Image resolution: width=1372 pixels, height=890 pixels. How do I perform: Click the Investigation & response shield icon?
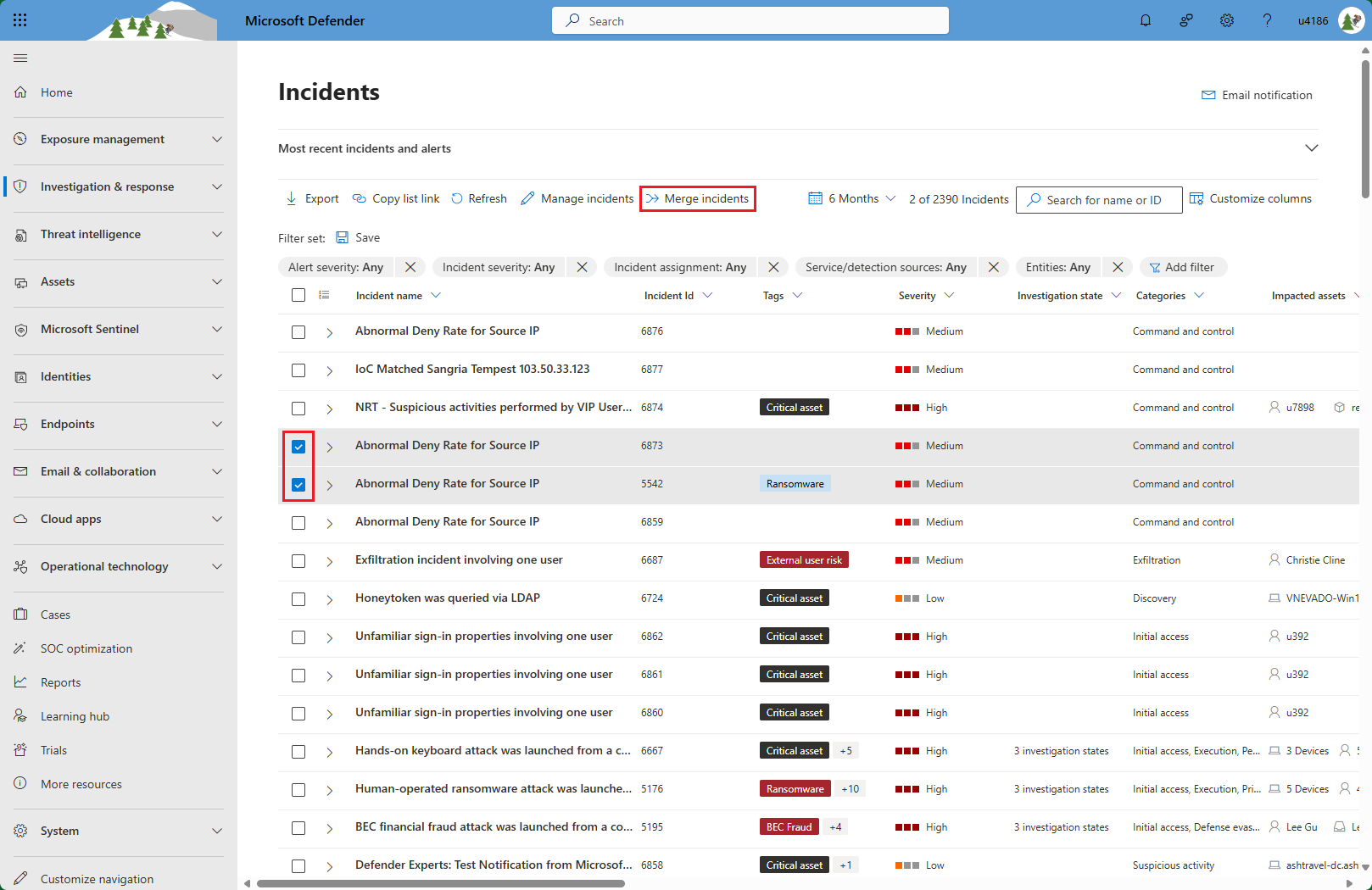click(20, 186)
